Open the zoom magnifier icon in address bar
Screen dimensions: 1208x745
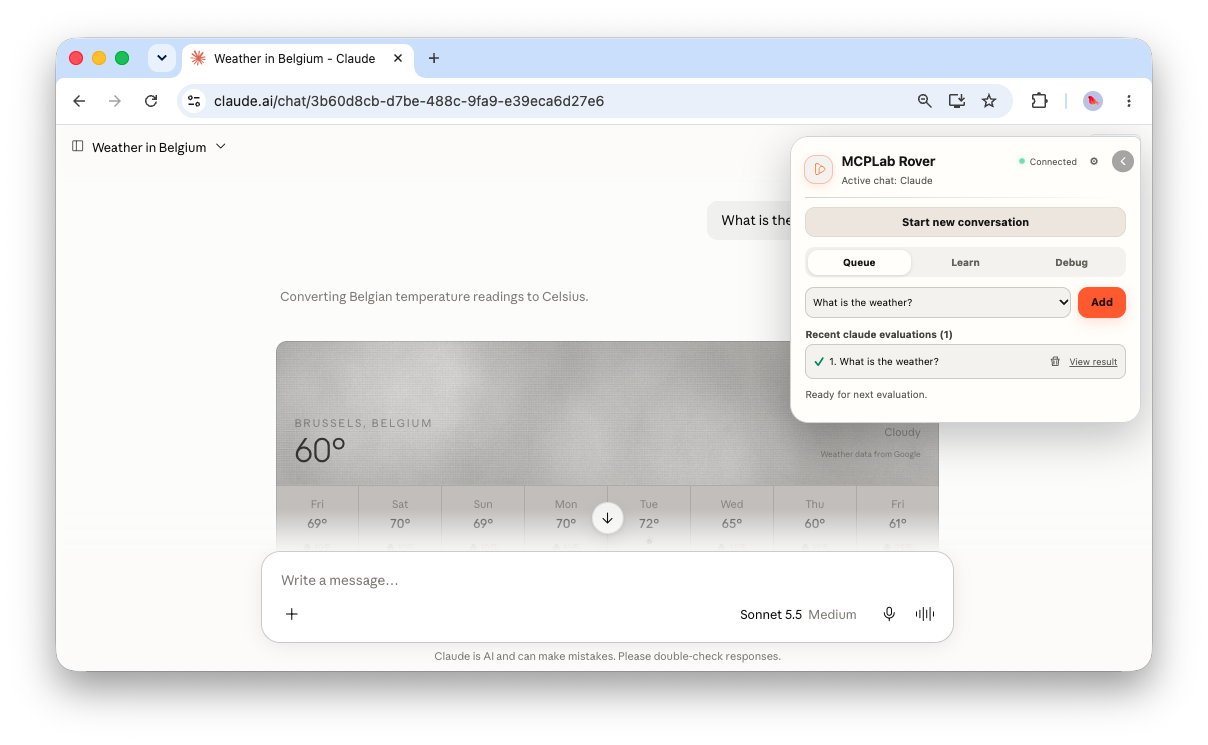[925, 101]
